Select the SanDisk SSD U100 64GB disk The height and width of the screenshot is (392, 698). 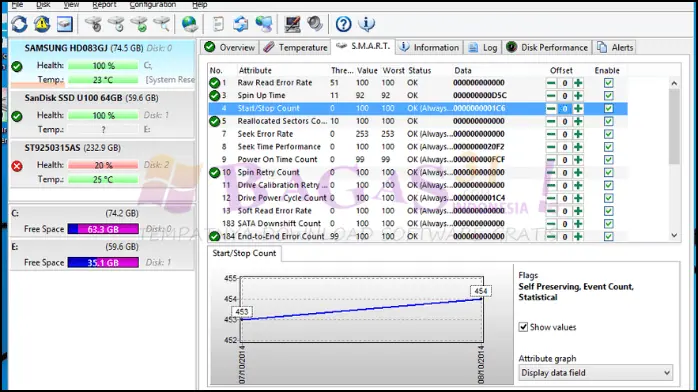[x=102, y=114]
